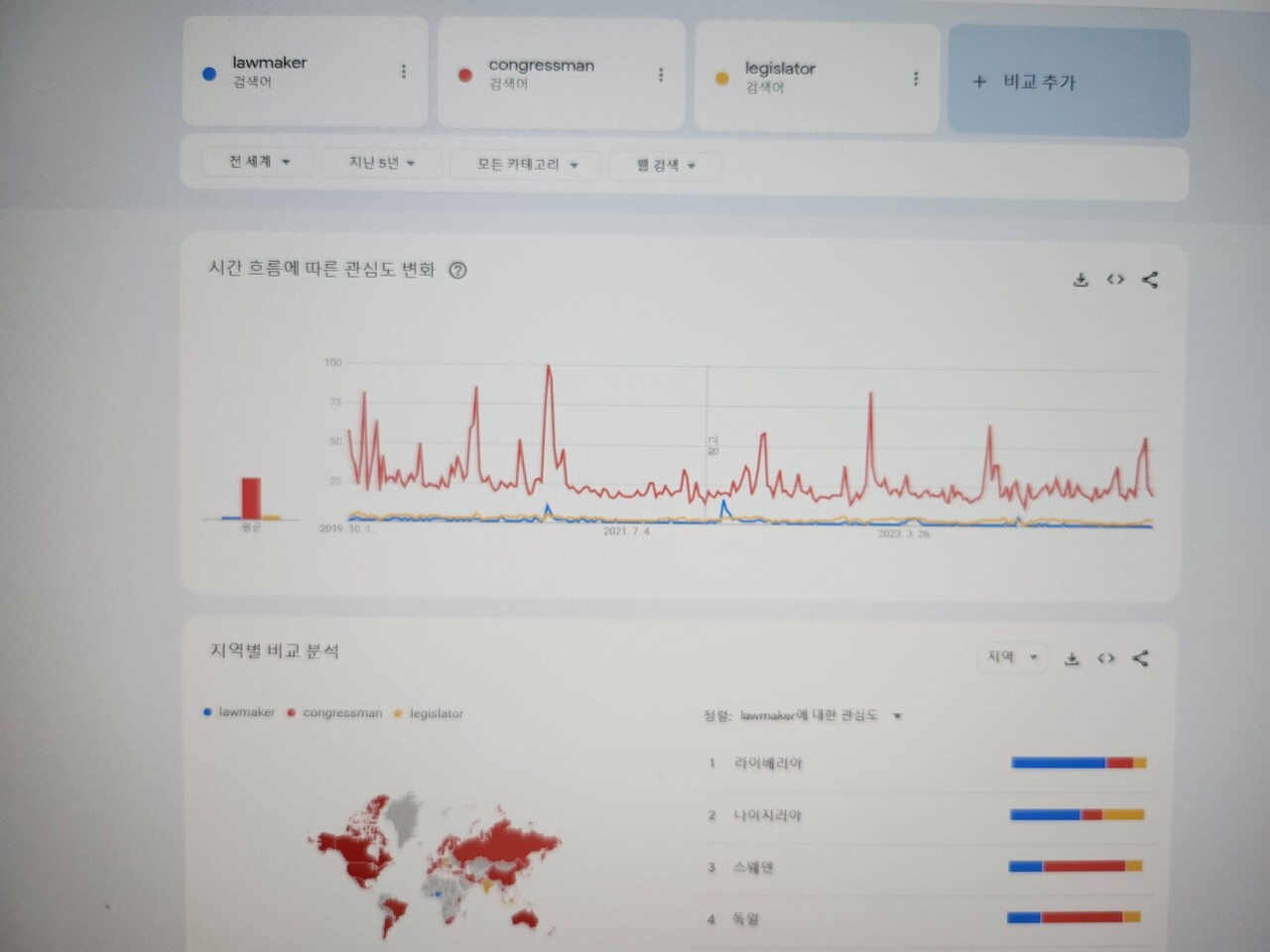Share the interest over time chart
This screenshot has height=952, width=1270.
1150,280
